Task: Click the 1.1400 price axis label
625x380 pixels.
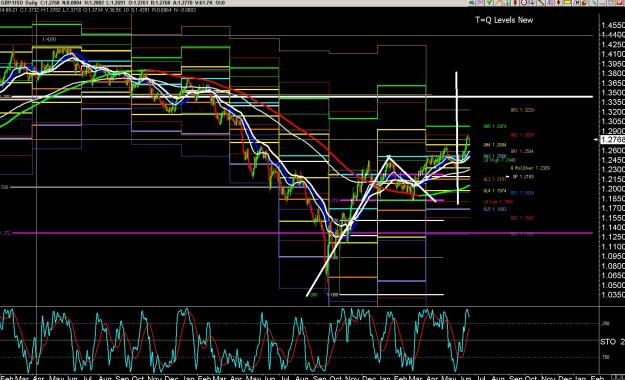Action: point(613,227)
